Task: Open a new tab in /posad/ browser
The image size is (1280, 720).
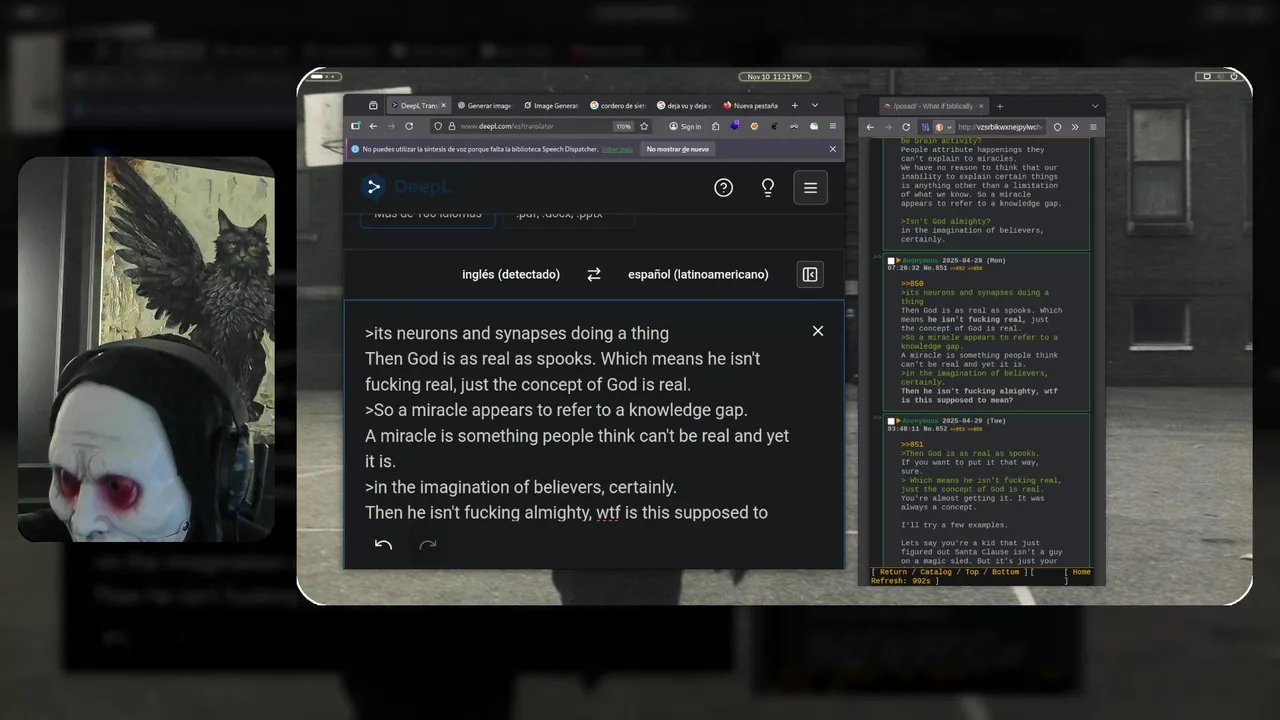Action: pos(1000,106)
